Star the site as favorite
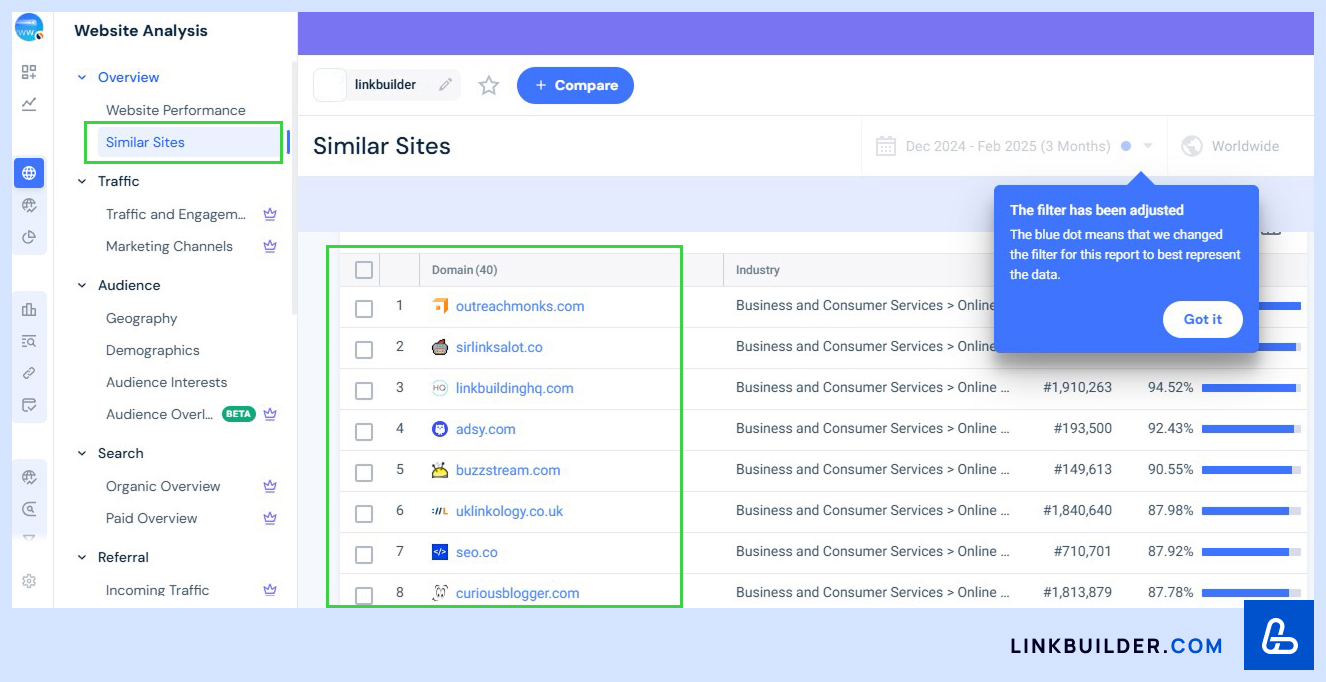Screen dimensions: 1326x682 488,85
